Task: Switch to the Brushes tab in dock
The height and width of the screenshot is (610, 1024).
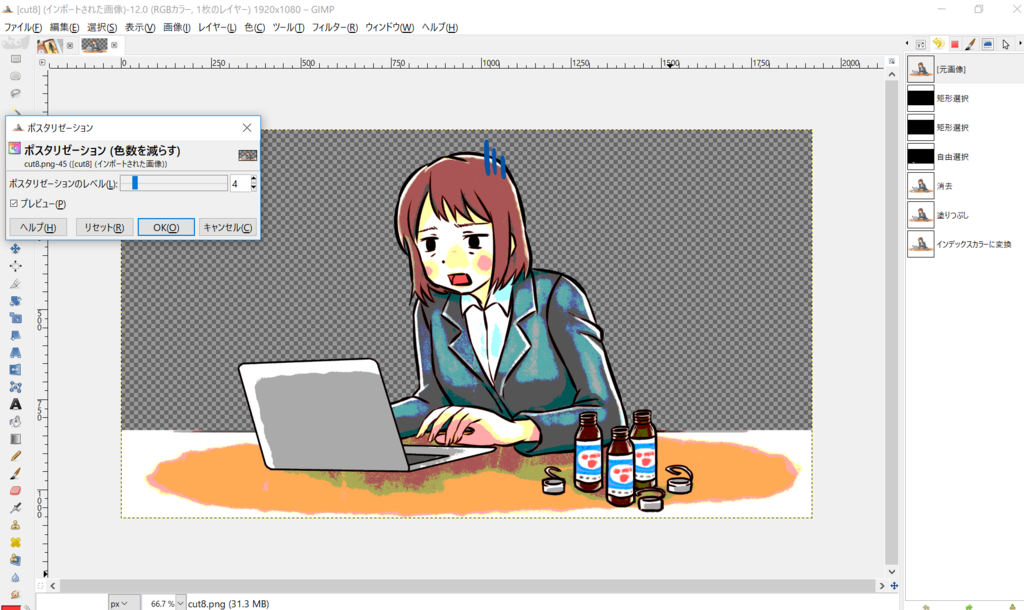Action: pyautogui.click(x=970, y=44)
